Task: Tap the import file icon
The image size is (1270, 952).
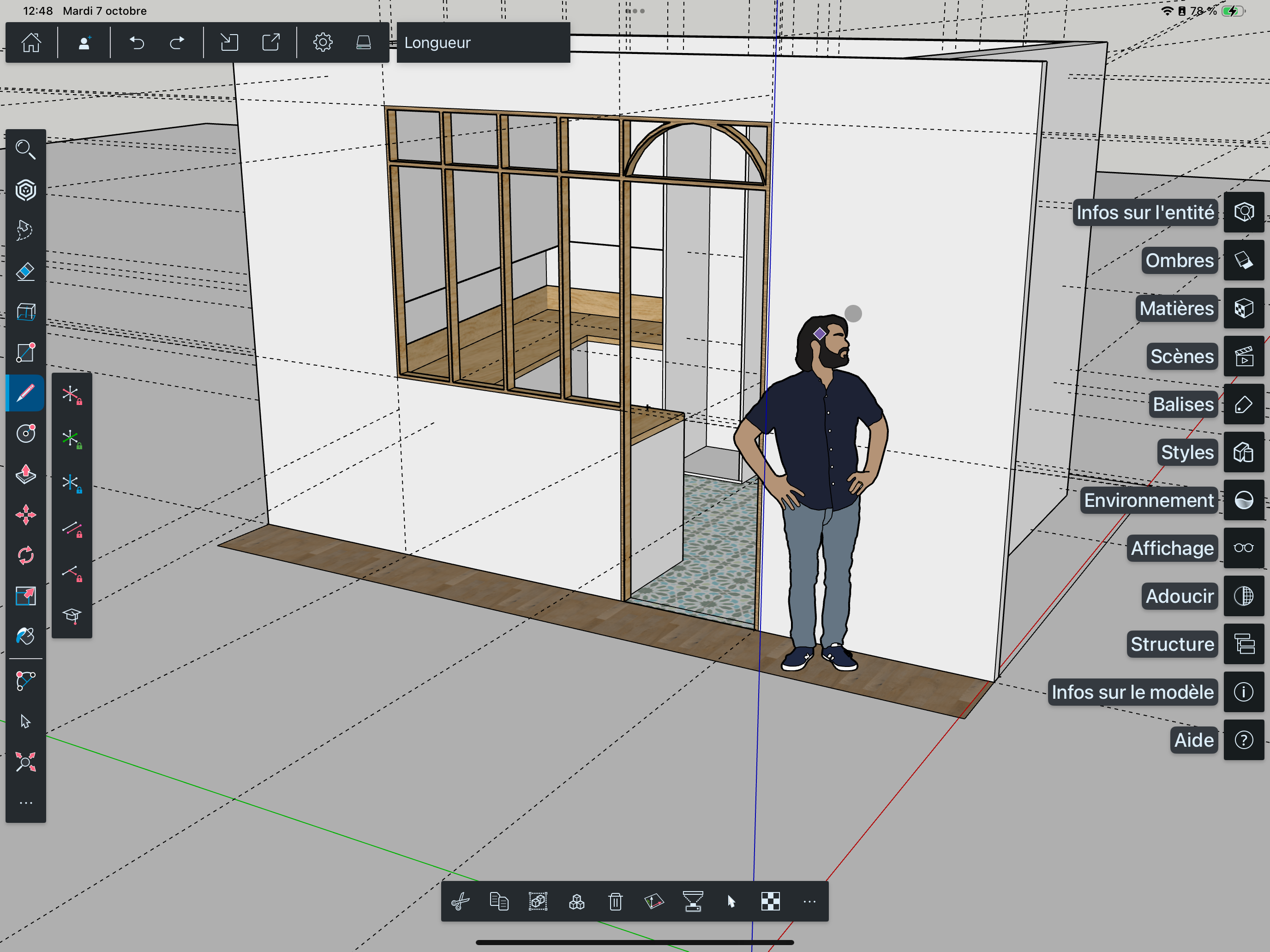Action: pyautogui.click(x=229, y=42)
